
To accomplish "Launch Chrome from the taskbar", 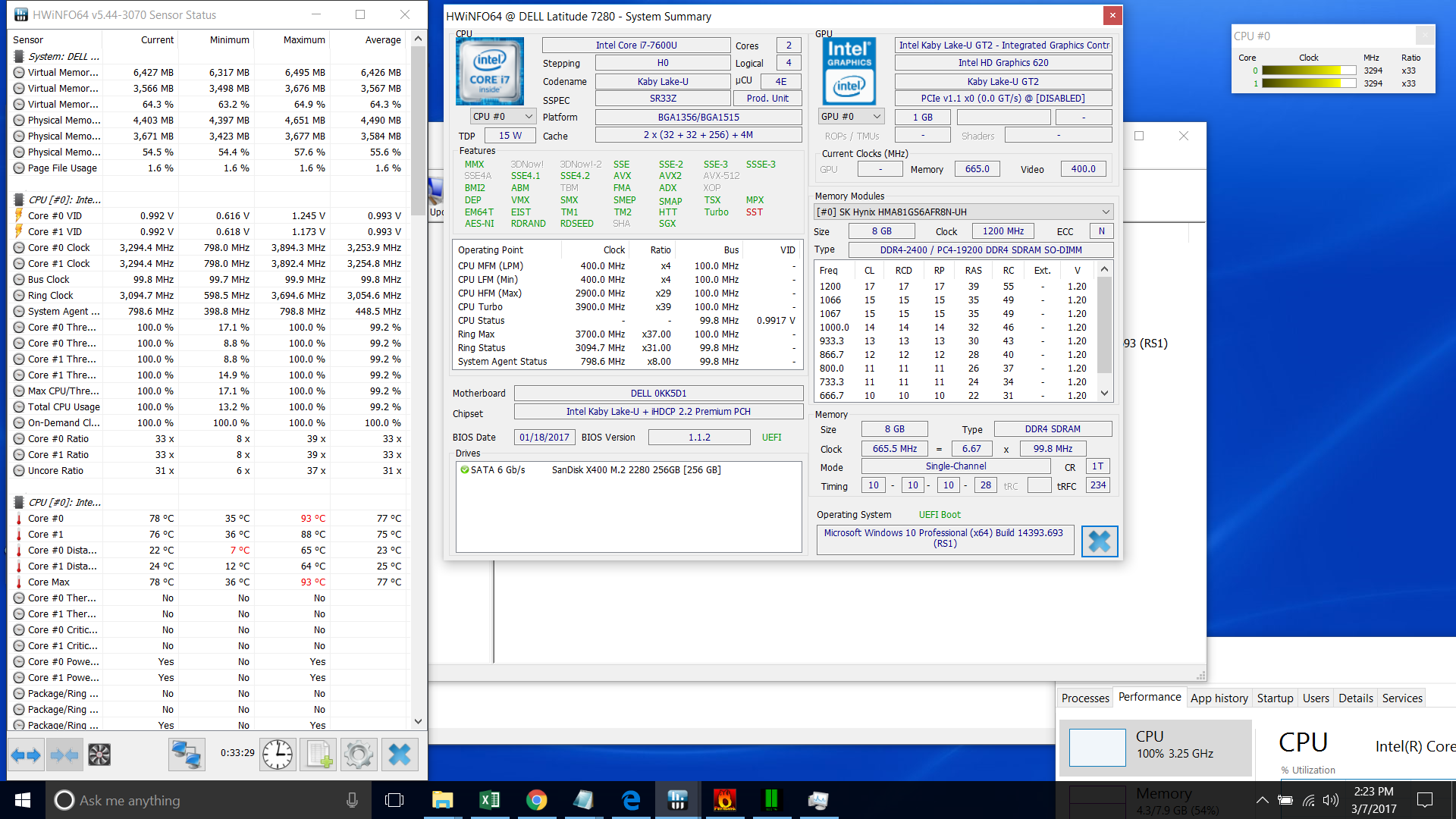I will [536, 800].
